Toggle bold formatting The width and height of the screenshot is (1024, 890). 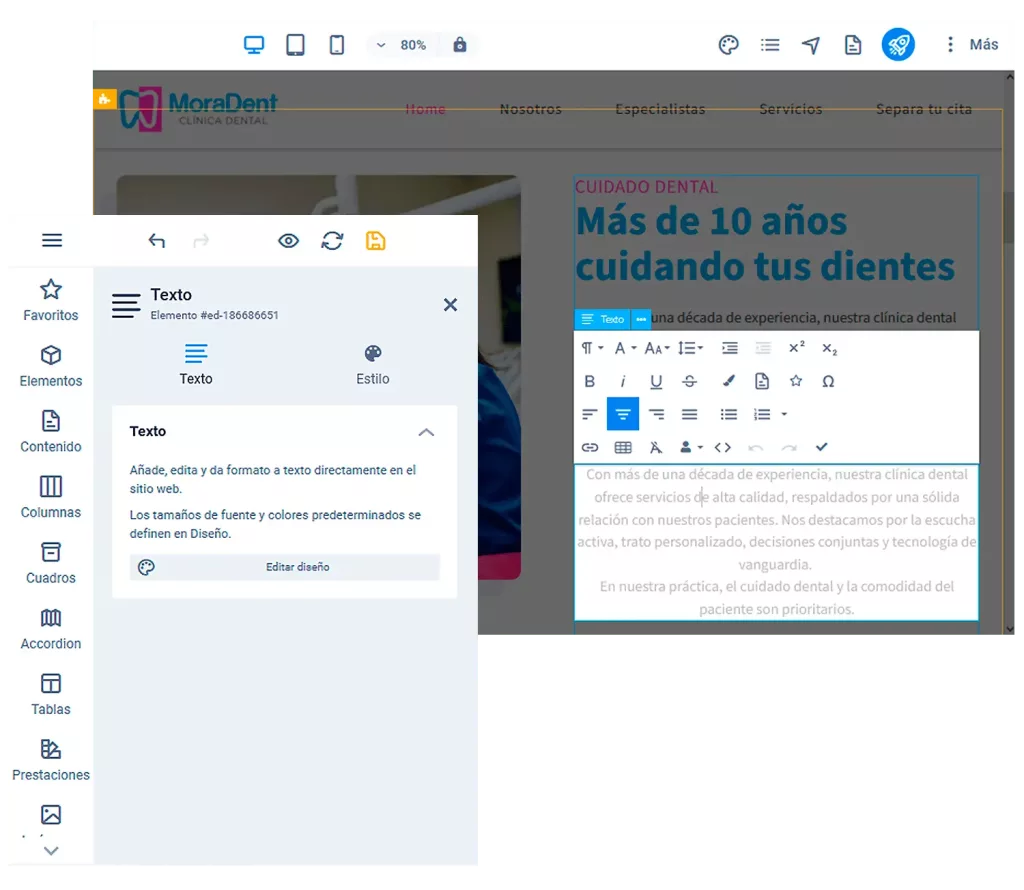click(590, 381)
